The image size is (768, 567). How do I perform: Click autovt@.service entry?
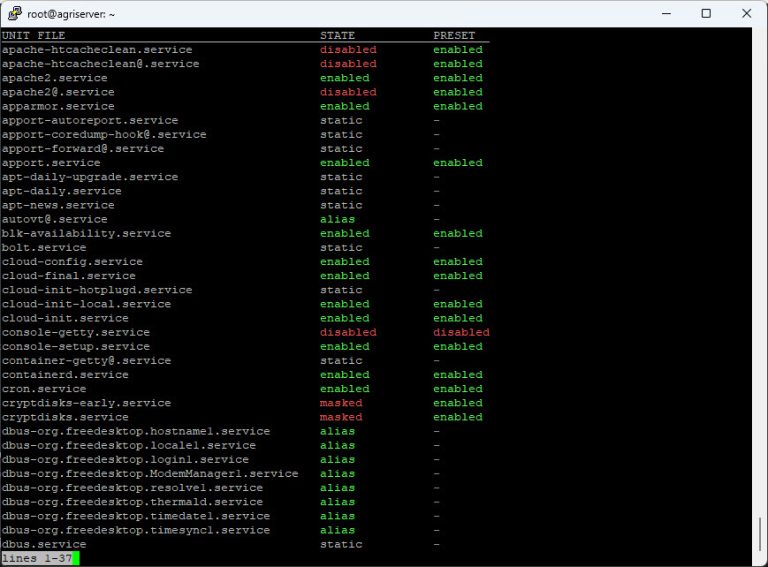pyautogui.click(x=54, y=219)
